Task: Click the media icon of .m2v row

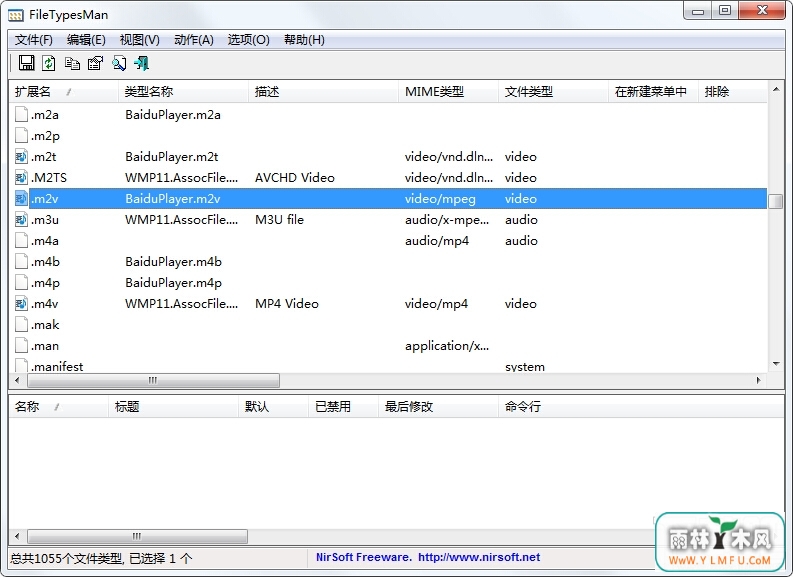Action: coord(21,199)
